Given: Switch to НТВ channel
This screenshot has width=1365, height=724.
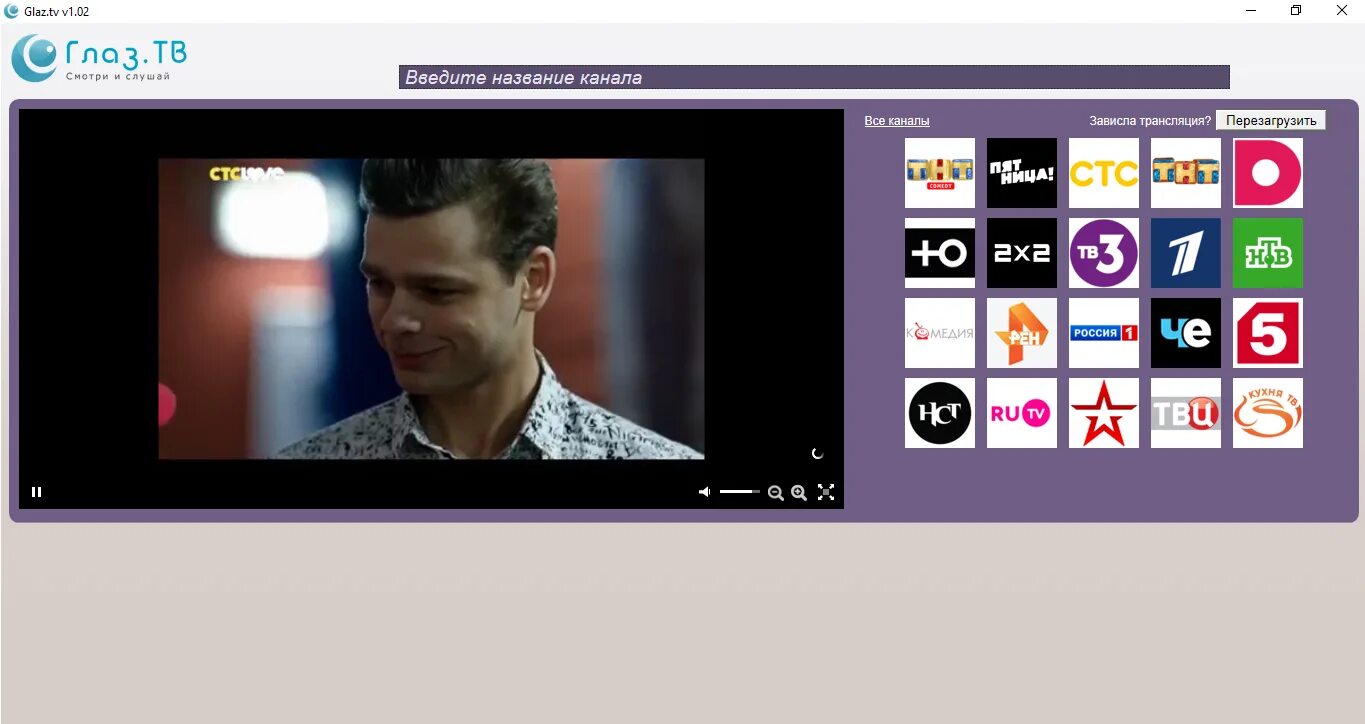Looking at the screenshot, I should pos(1267,253).
